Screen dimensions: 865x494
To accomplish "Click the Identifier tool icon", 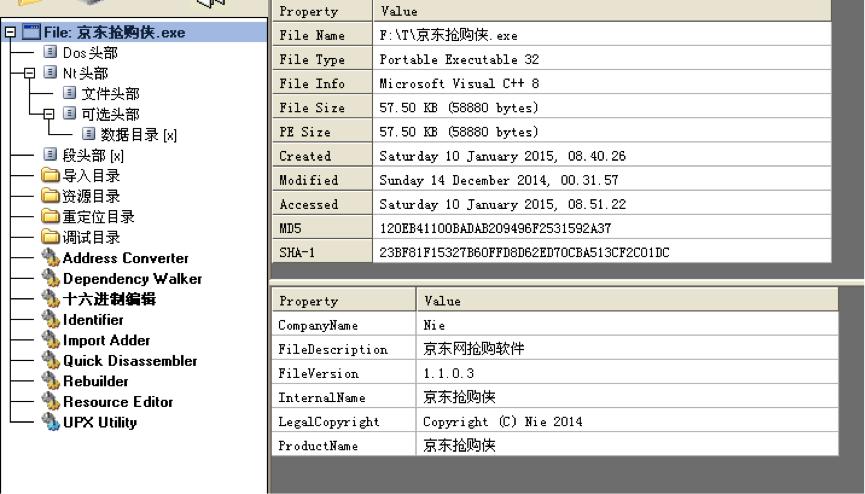I will tap(50, 320).
